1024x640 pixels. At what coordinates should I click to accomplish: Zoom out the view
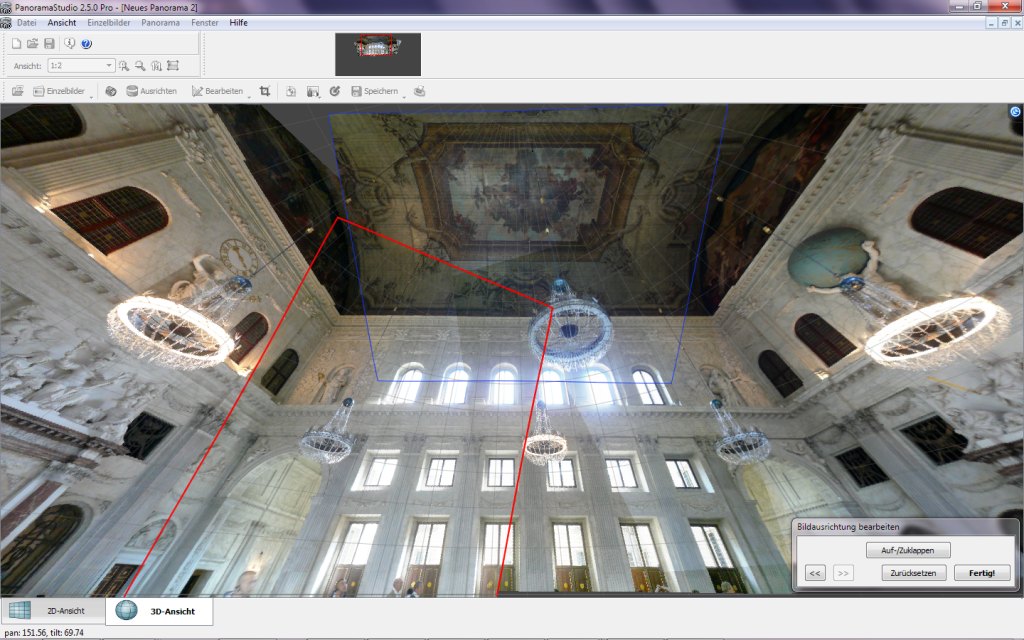(x=140, y=65)
